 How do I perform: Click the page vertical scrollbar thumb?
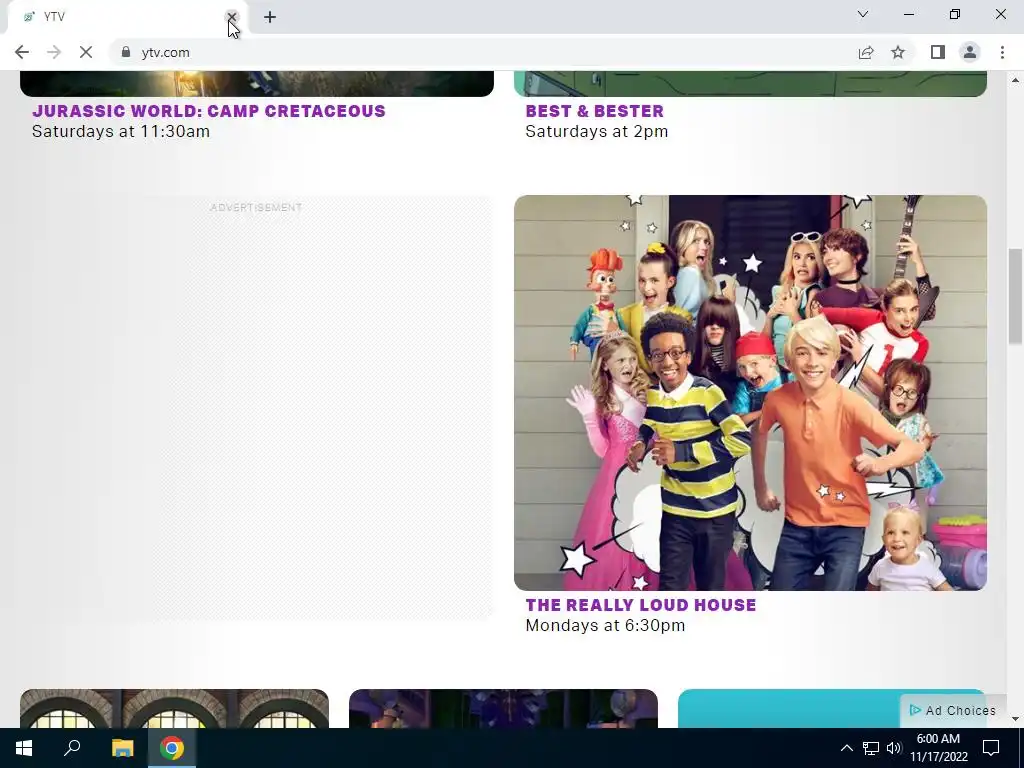1015,295
